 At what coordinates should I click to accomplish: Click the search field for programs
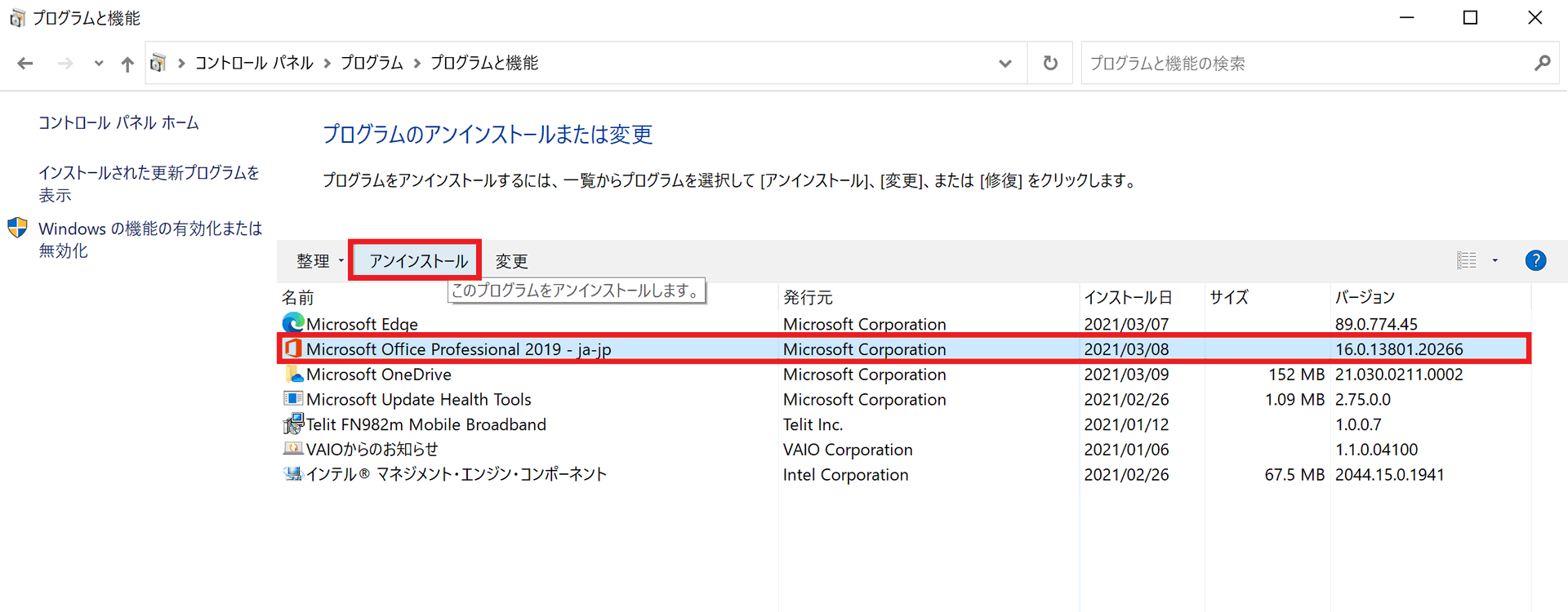pos(1307,63)
